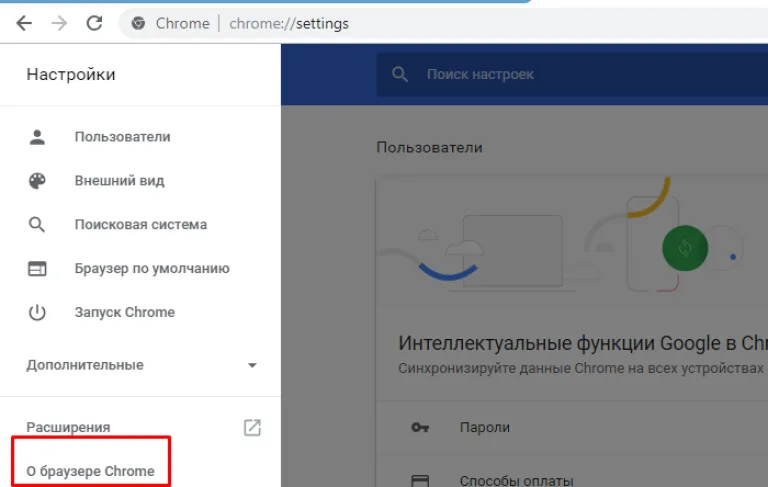Click the settings search magnifier icon
The width and height of the screenshot is (768, 487).
[x=400, y=74]
